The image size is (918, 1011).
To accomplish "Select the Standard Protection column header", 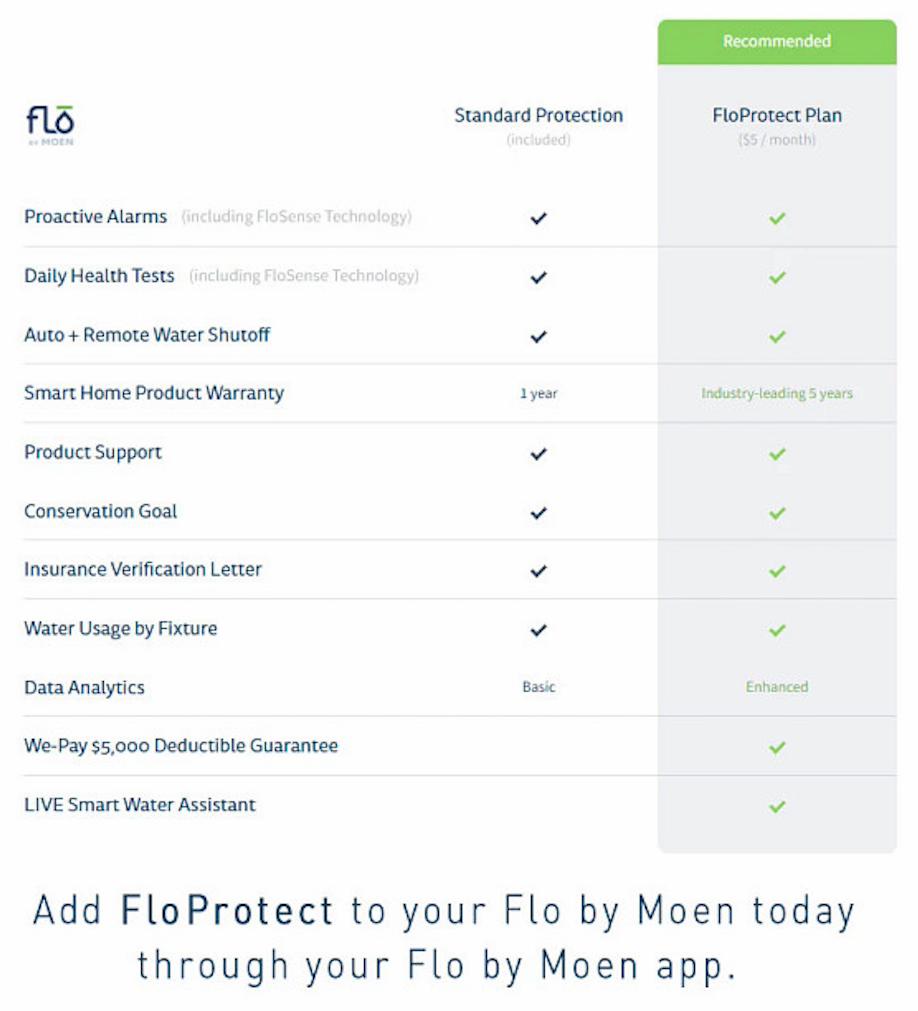I will [x=538, y=116].
